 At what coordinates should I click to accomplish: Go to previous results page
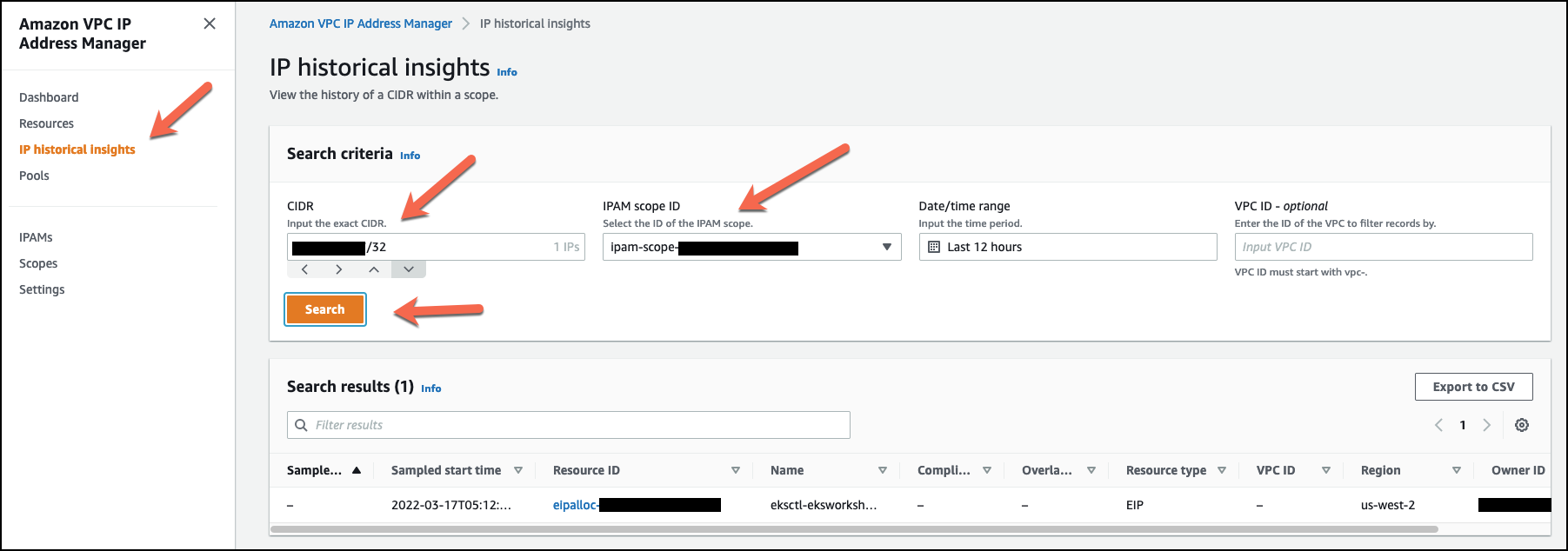(x=1438, y=425)
